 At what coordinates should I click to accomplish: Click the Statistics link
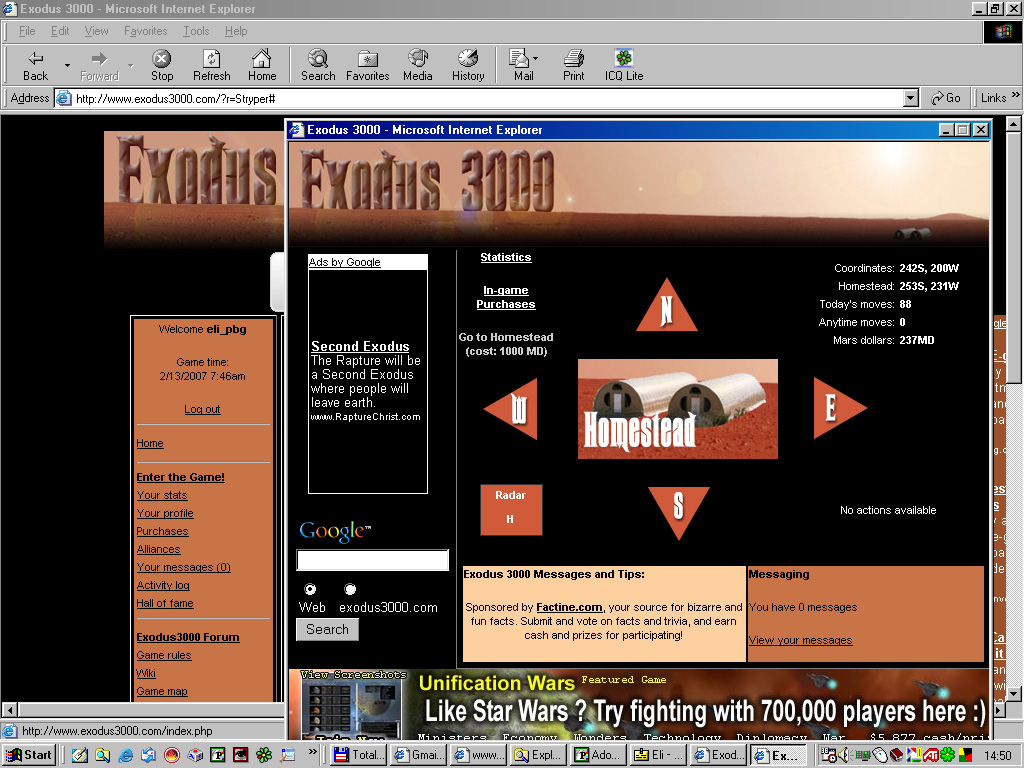point(505,257)
